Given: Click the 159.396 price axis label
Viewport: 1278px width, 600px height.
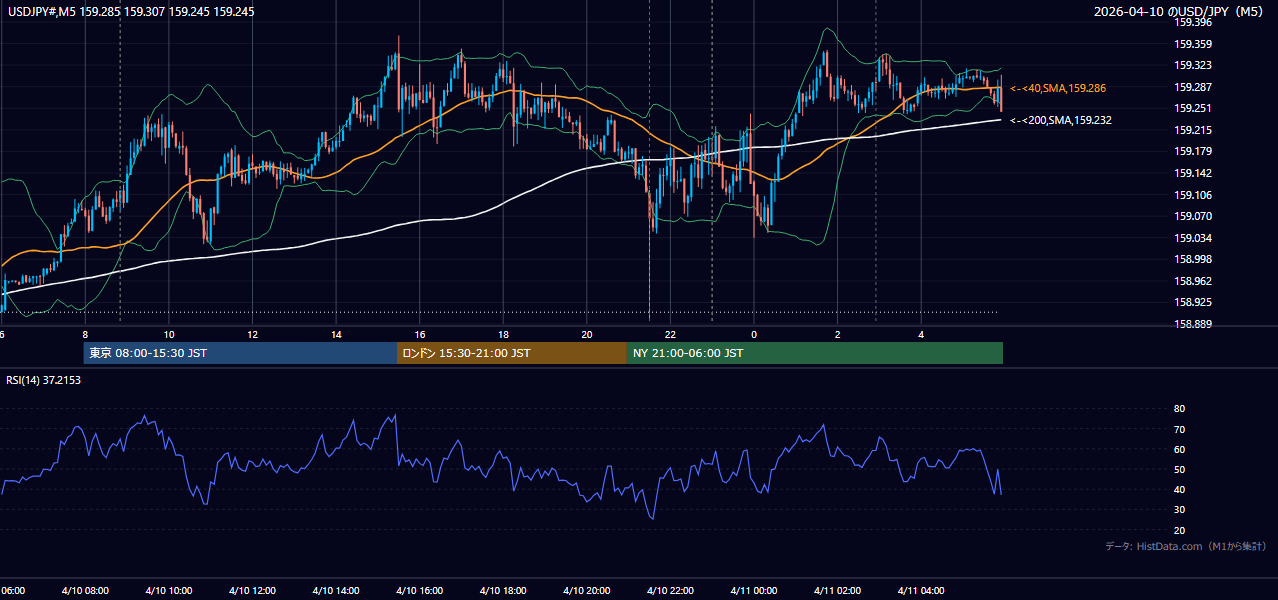Looking at the screenshot, I should pos(1192,22).
